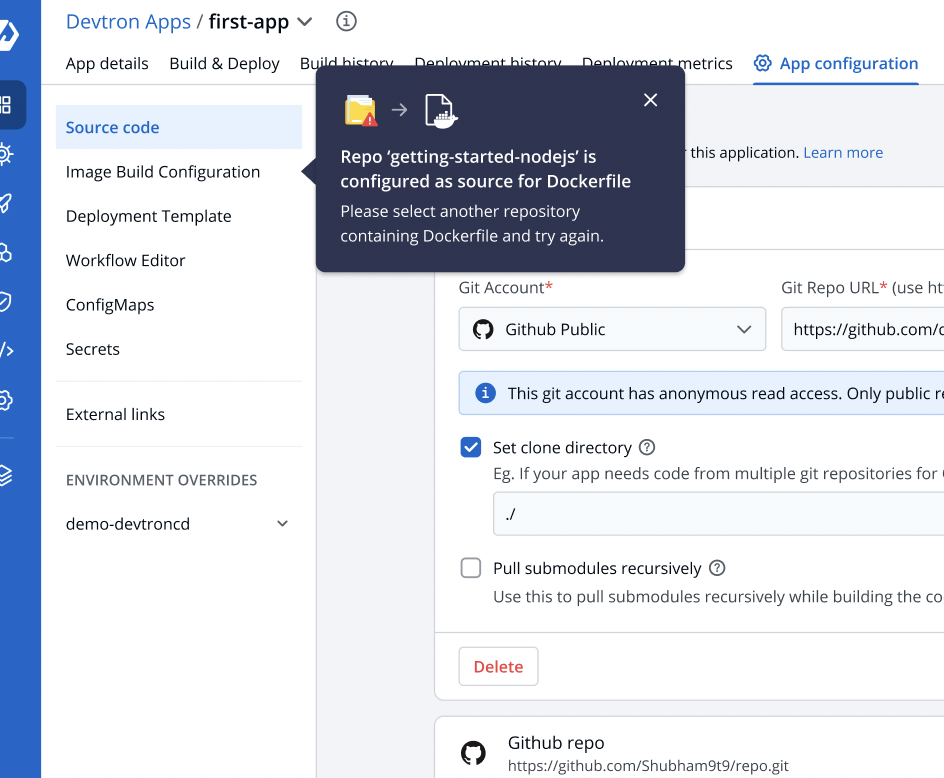Click the ENVIRONMENT OVERRIDES heading
This screenshot has width=944, height=778.
[161, 480]
